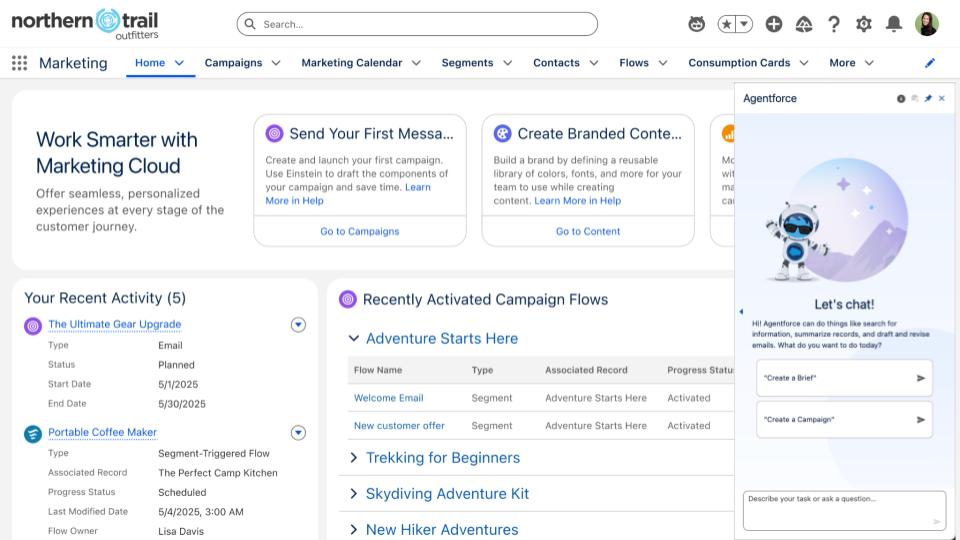Open the favorites list dropdown arrow

coord(744,24)
